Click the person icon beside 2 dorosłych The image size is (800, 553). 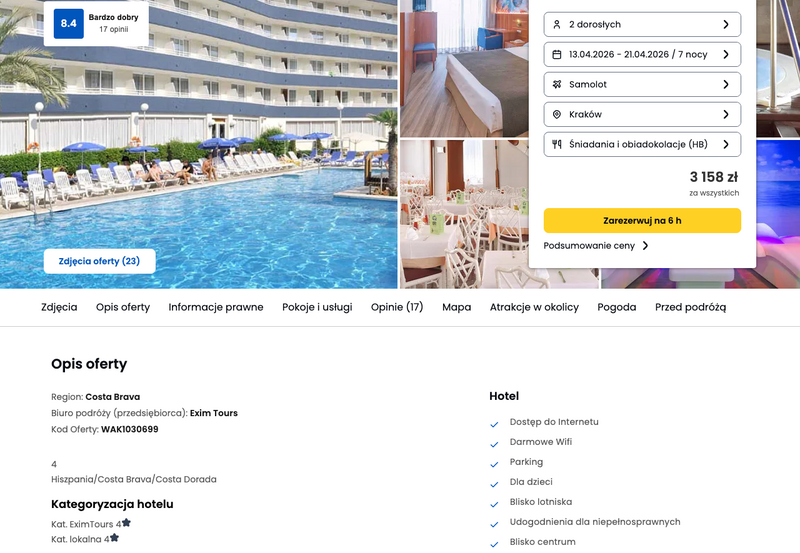pos(557,24)
